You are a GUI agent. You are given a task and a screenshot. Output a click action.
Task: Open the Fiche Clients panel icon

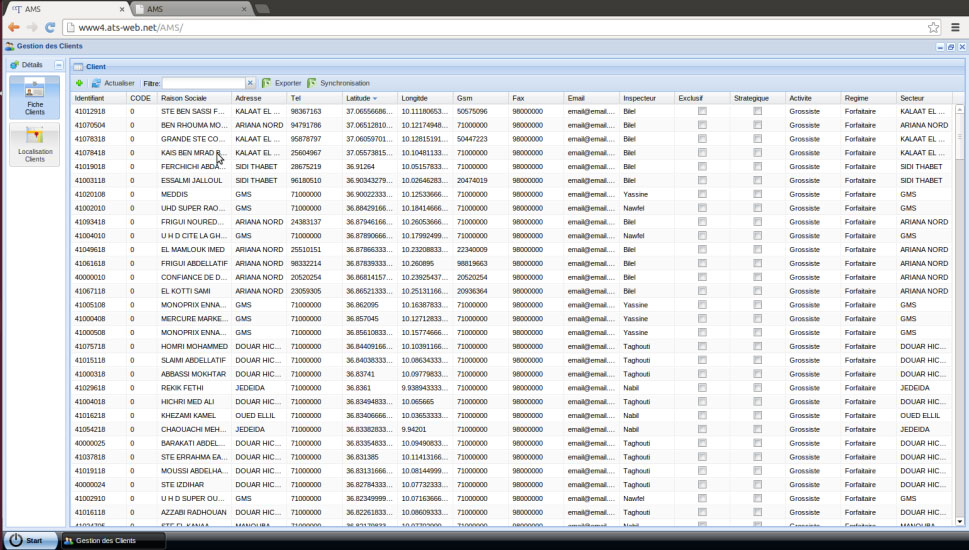pyautogui.click(x=35, y=97)
